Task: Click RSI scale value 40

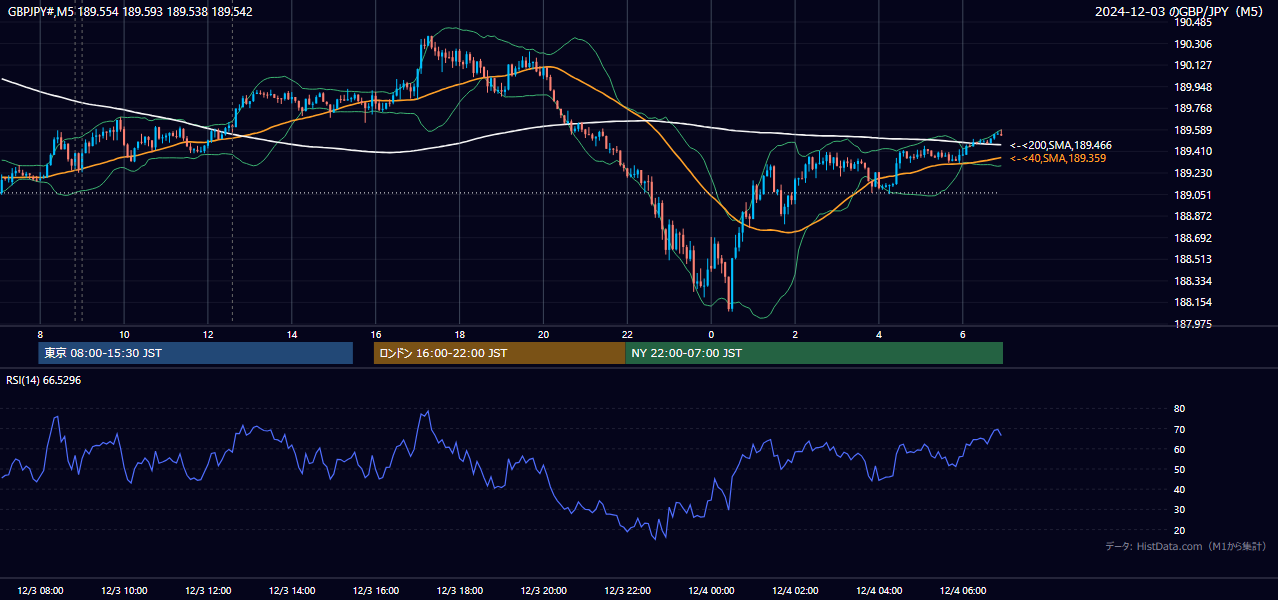Action: click(1179, 489)
